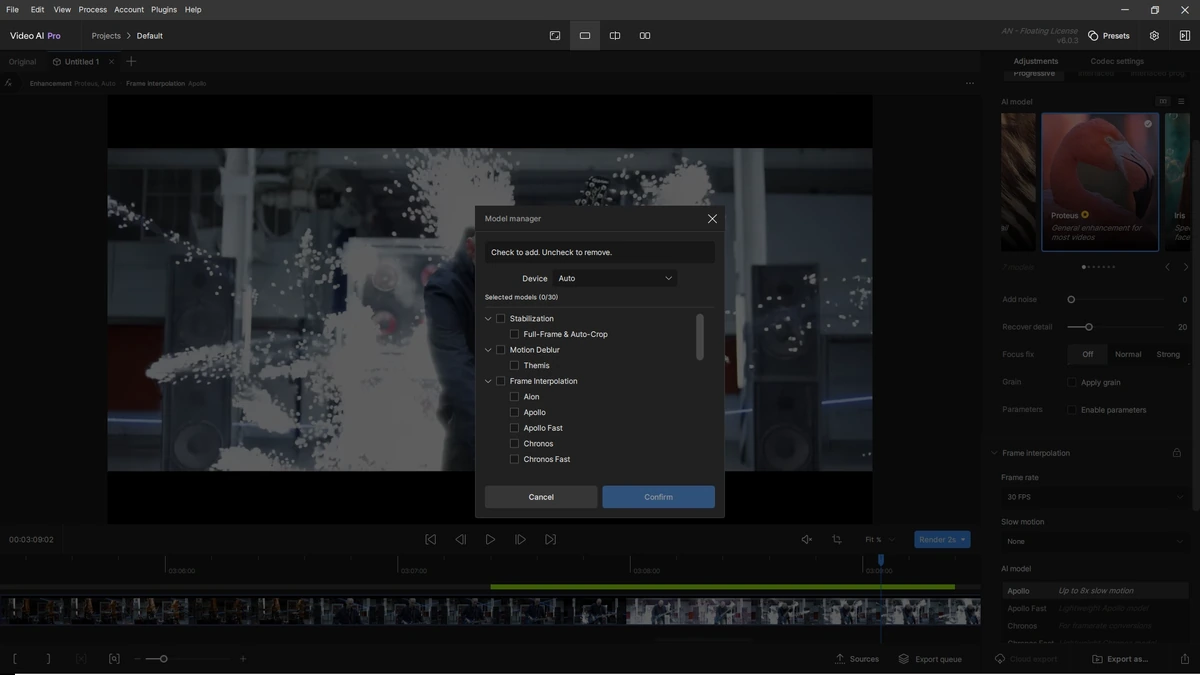Jump to the first frame

(430, 539)
